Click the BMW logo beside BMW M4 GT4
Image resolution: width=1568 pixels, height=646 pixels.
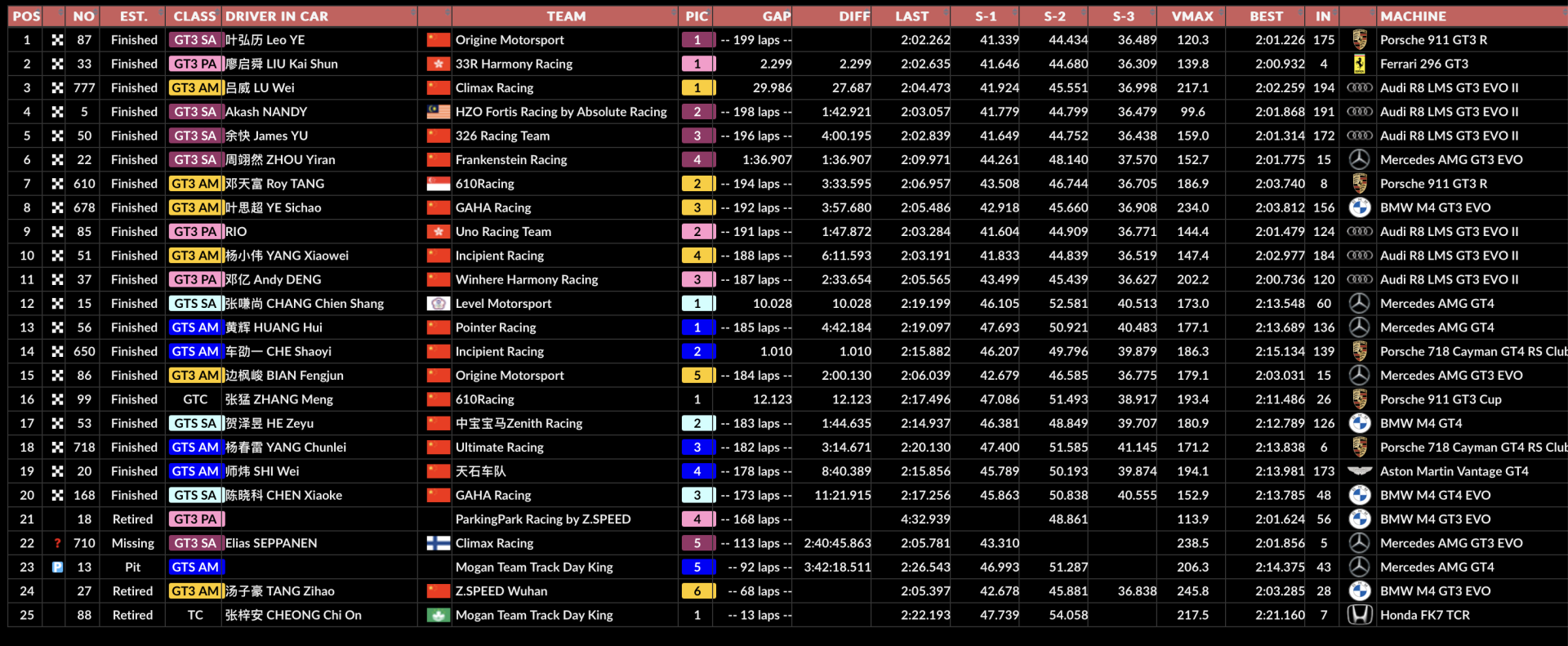[1359, 423]
